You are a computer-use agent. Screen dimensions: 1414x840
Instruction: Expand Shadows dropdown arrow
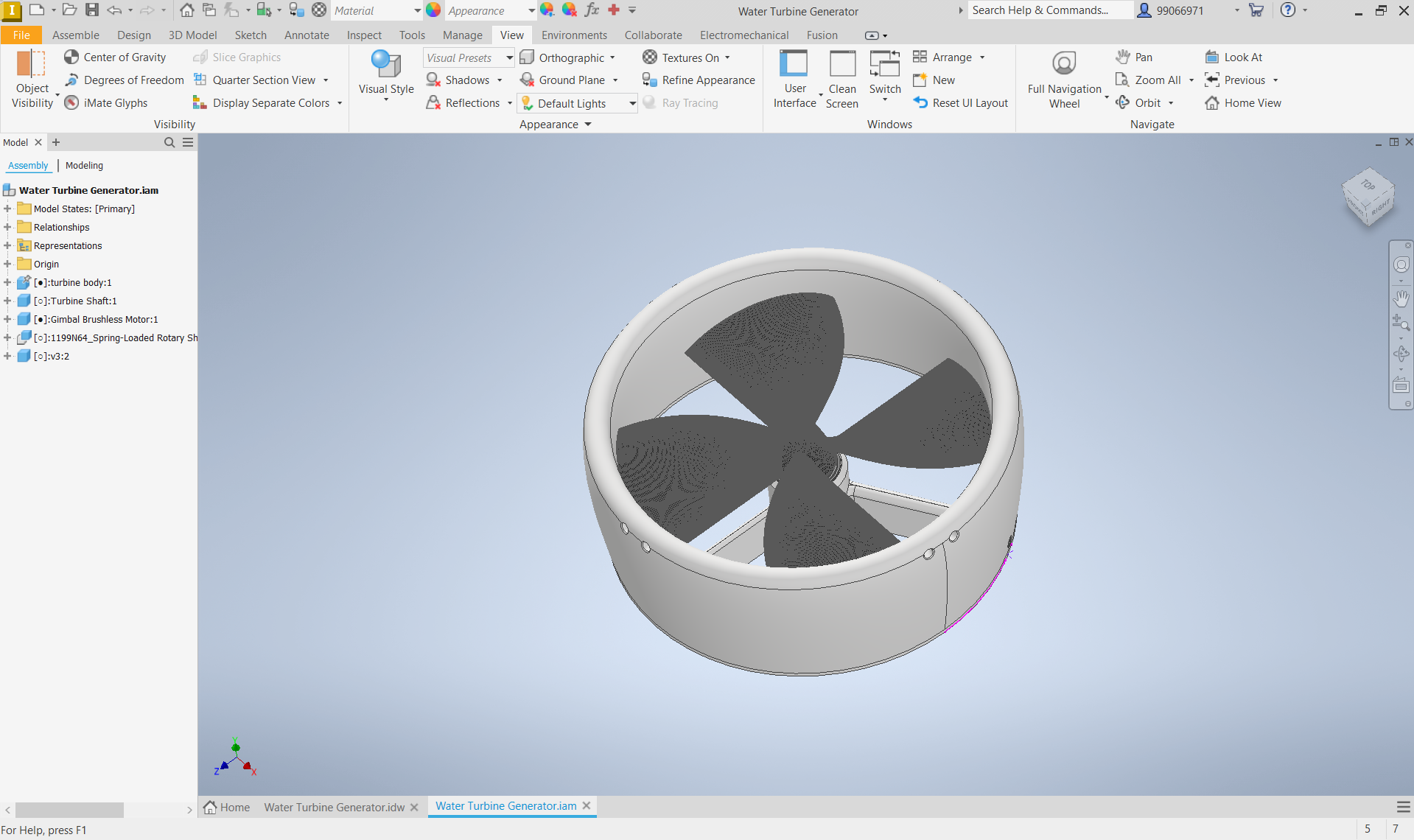tap(500, 80)
